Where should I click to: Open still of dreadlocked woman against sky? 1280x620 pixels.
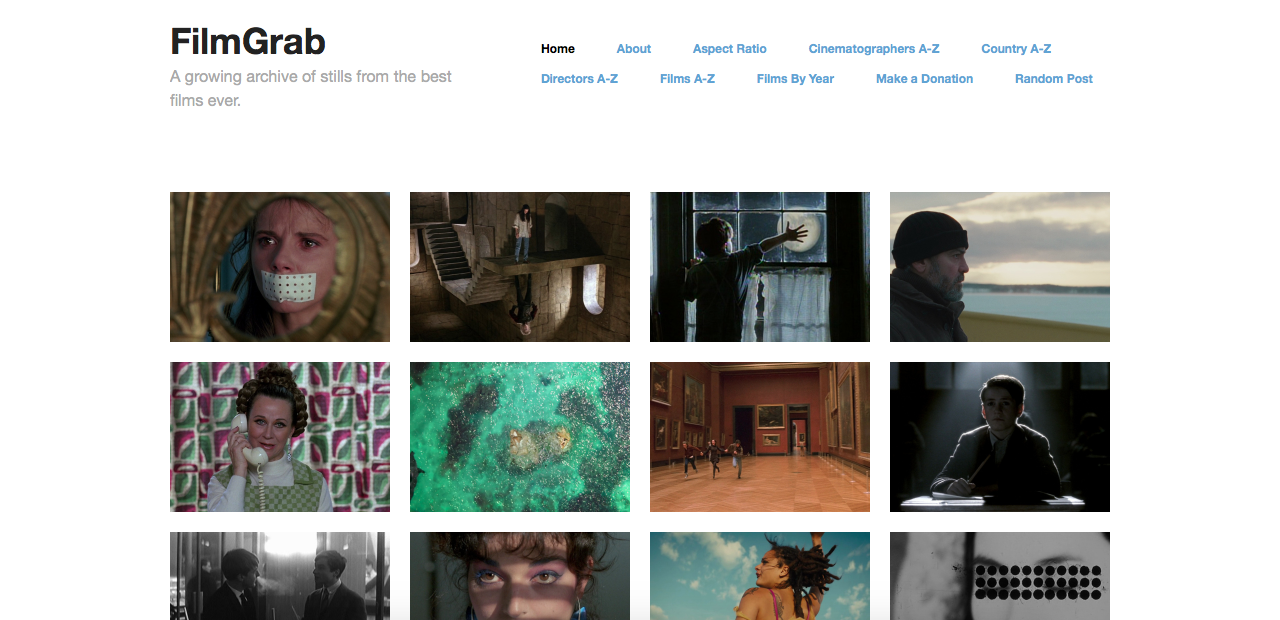click(760, 576)
